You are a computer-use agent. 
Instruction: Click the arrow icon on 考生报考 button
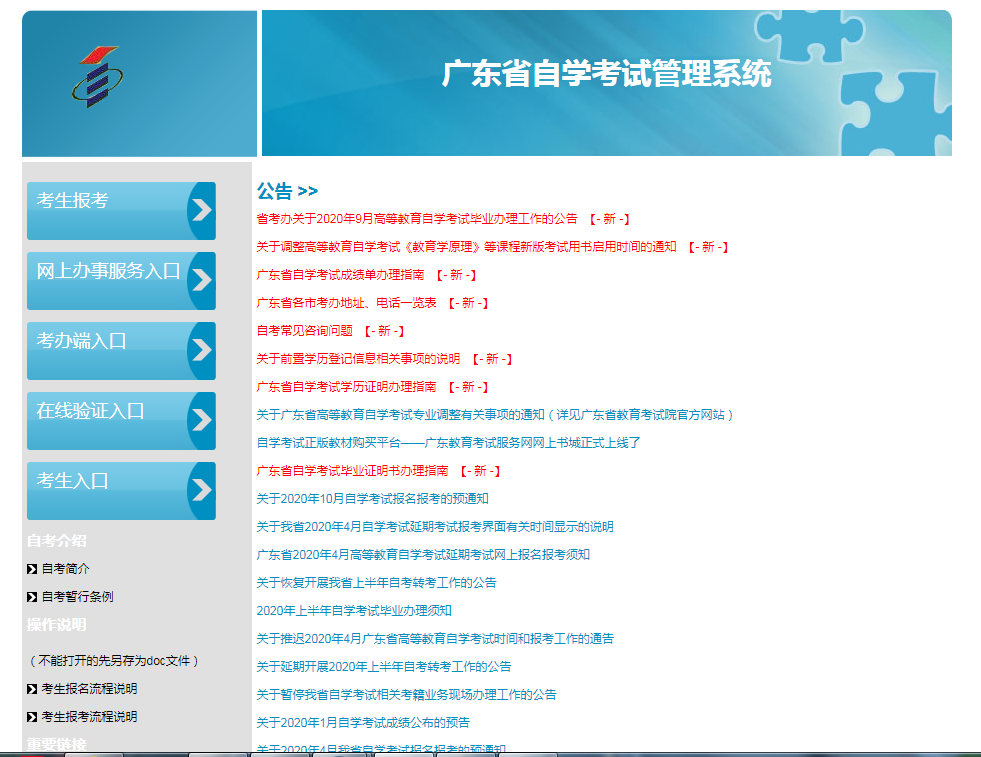tap(200, 211)
